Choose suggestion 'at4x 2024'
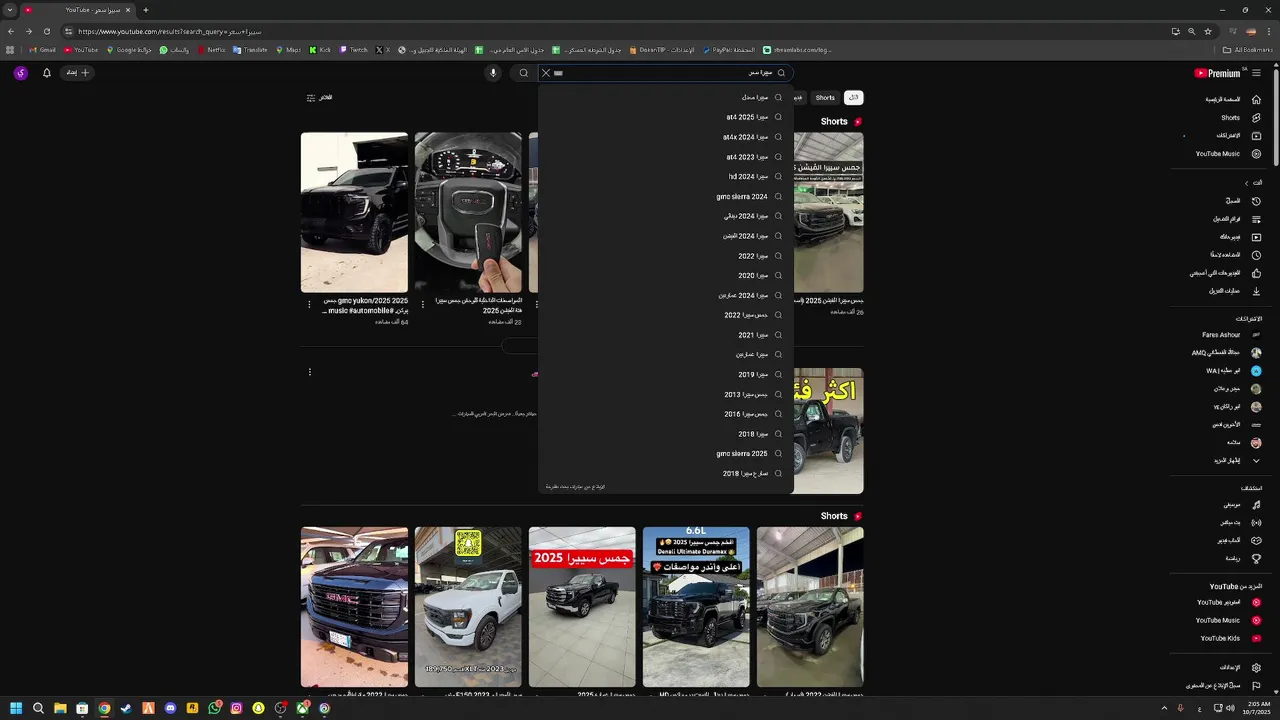The image size is (1280, 720). [666, 137]
